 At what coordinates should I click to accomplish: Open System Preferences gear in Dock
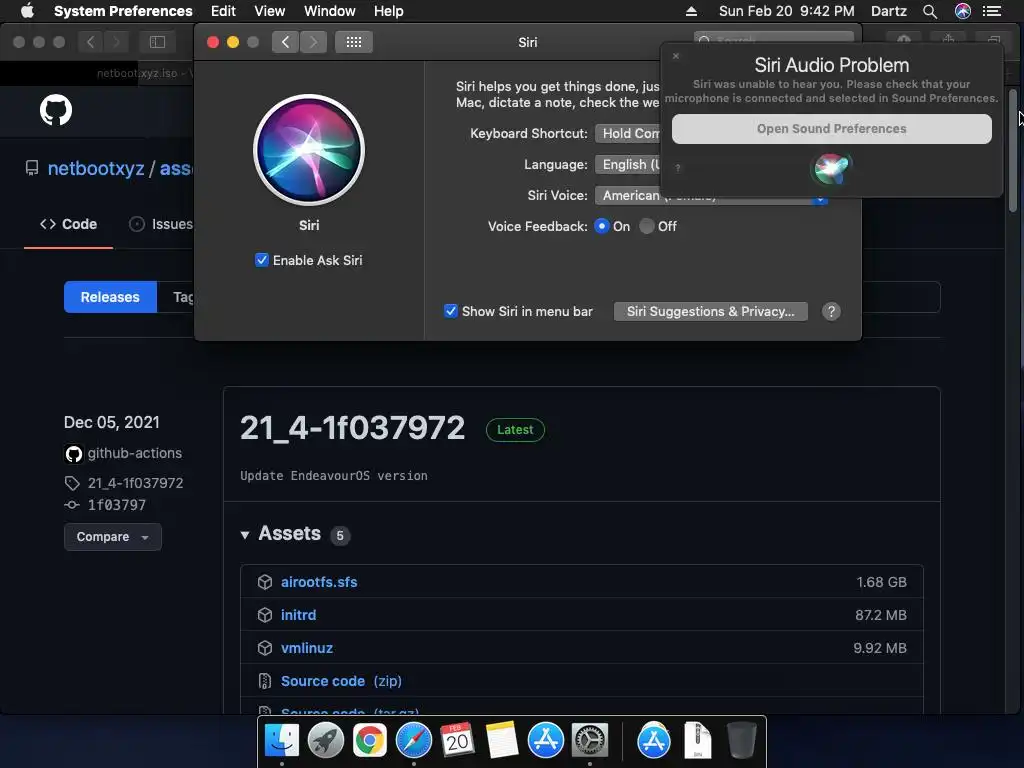tap(590, 741)
